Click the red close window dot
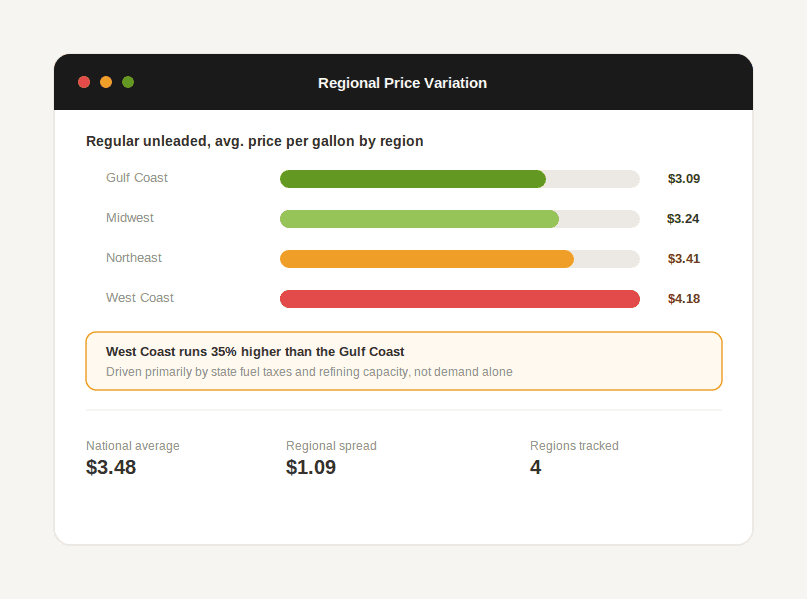 [84, 82]
